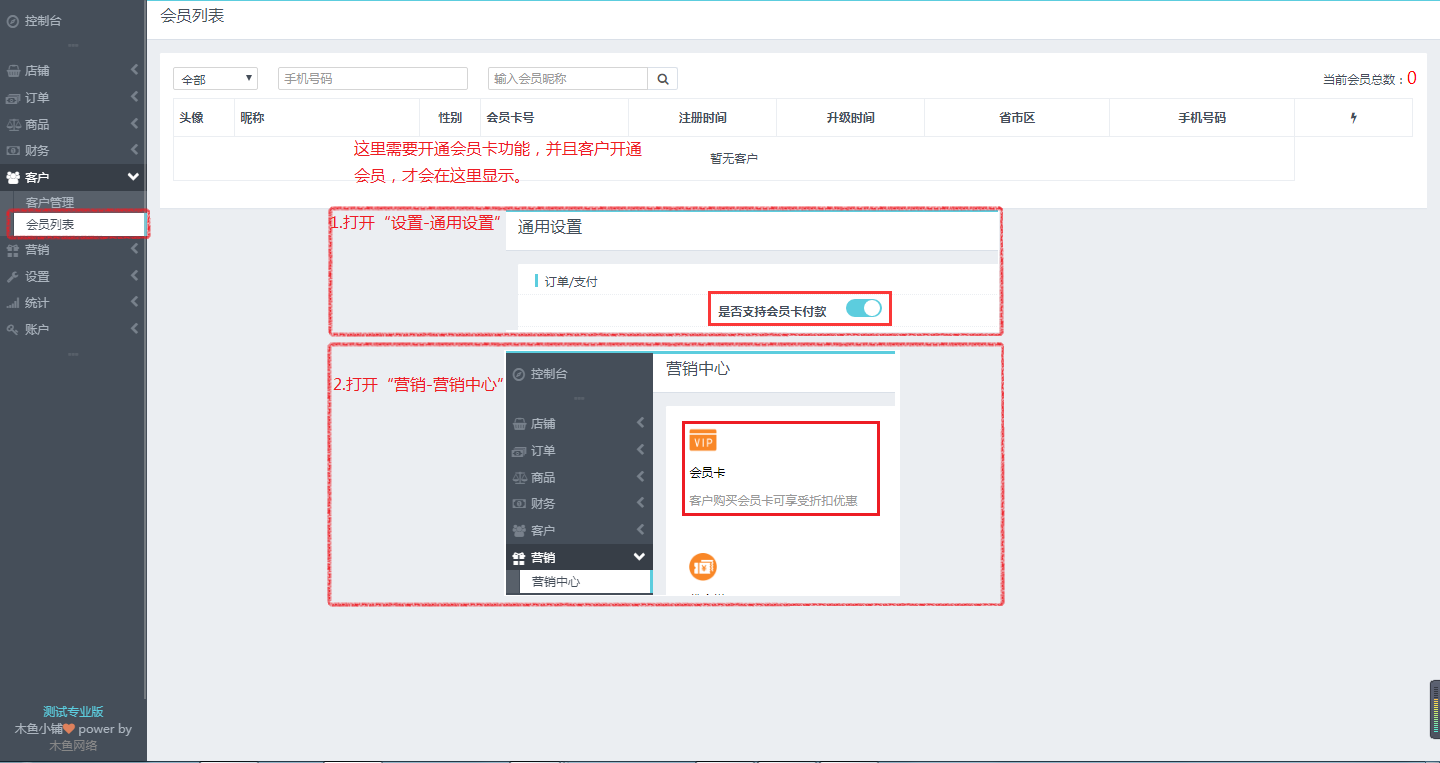1440x763 pixels.
Task: Click the 手机号码 search input field
Action: pyautogui.click(x=372, y=79)
